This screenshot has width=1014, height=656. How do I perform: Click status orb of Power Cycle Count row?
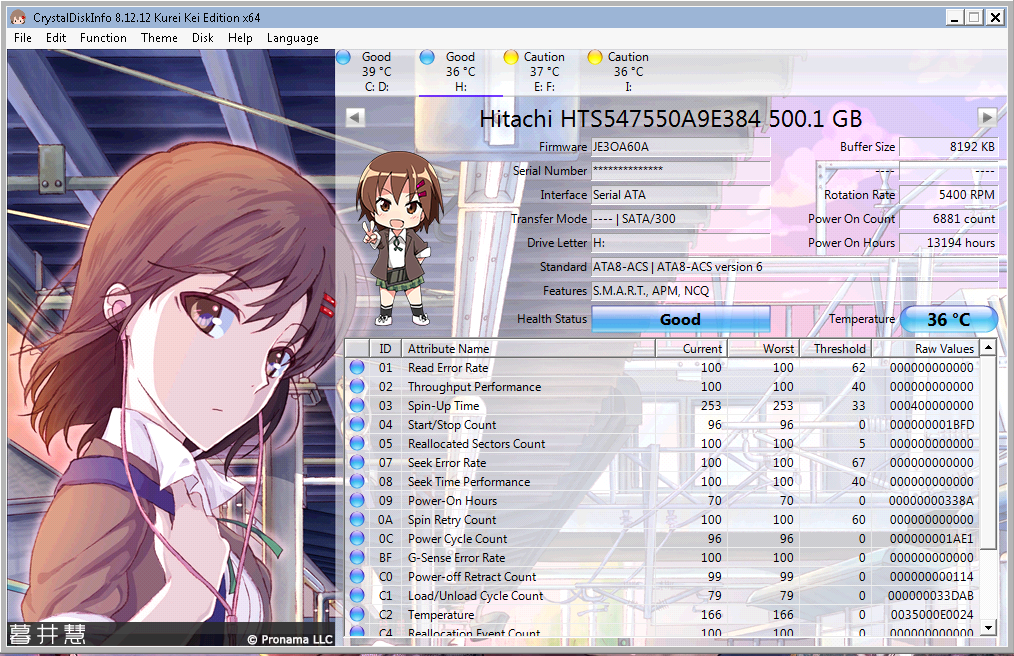tap(357, 538)
